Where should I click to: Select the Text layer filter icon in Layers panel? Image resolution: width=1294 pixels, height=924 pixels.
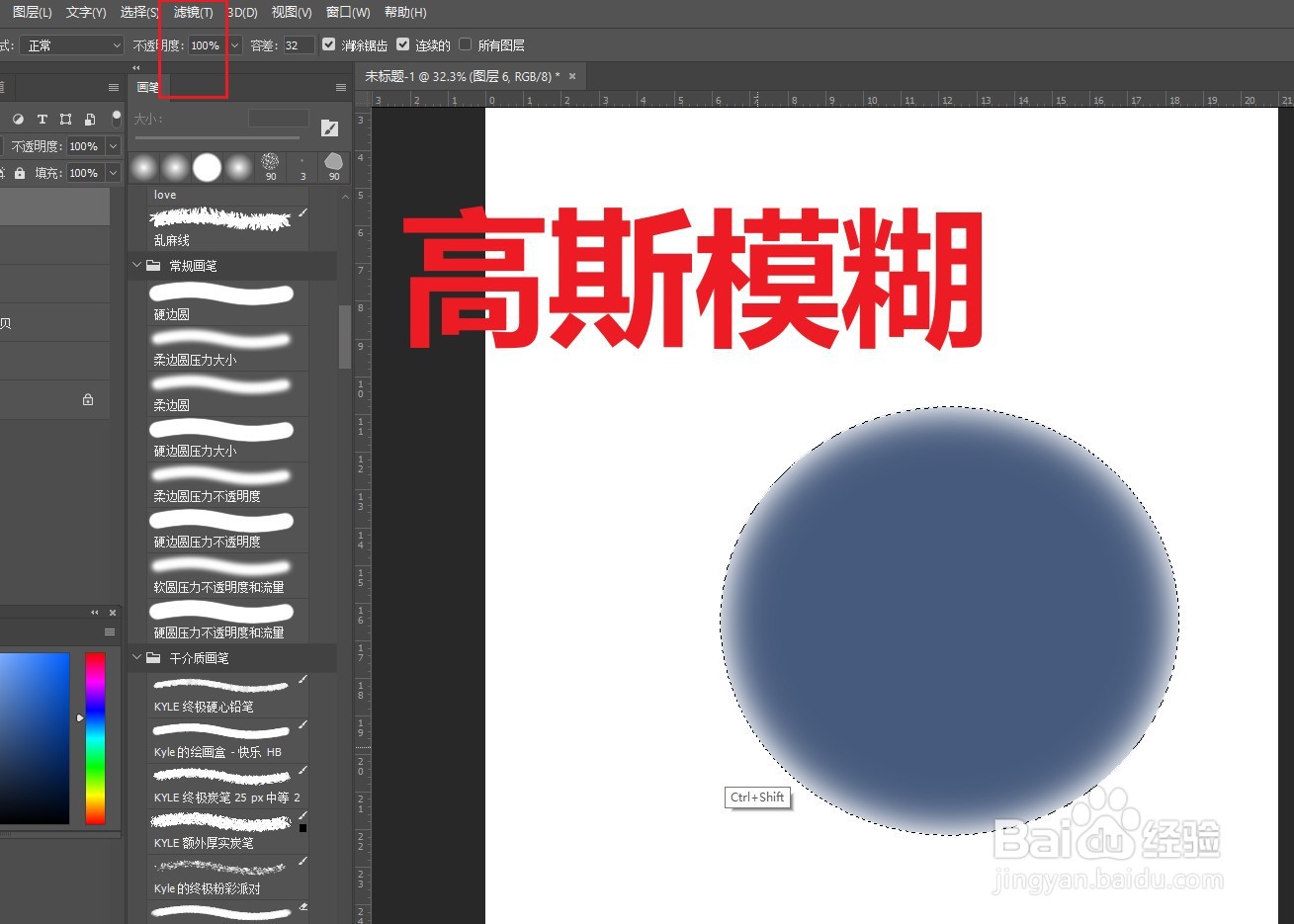43,120
